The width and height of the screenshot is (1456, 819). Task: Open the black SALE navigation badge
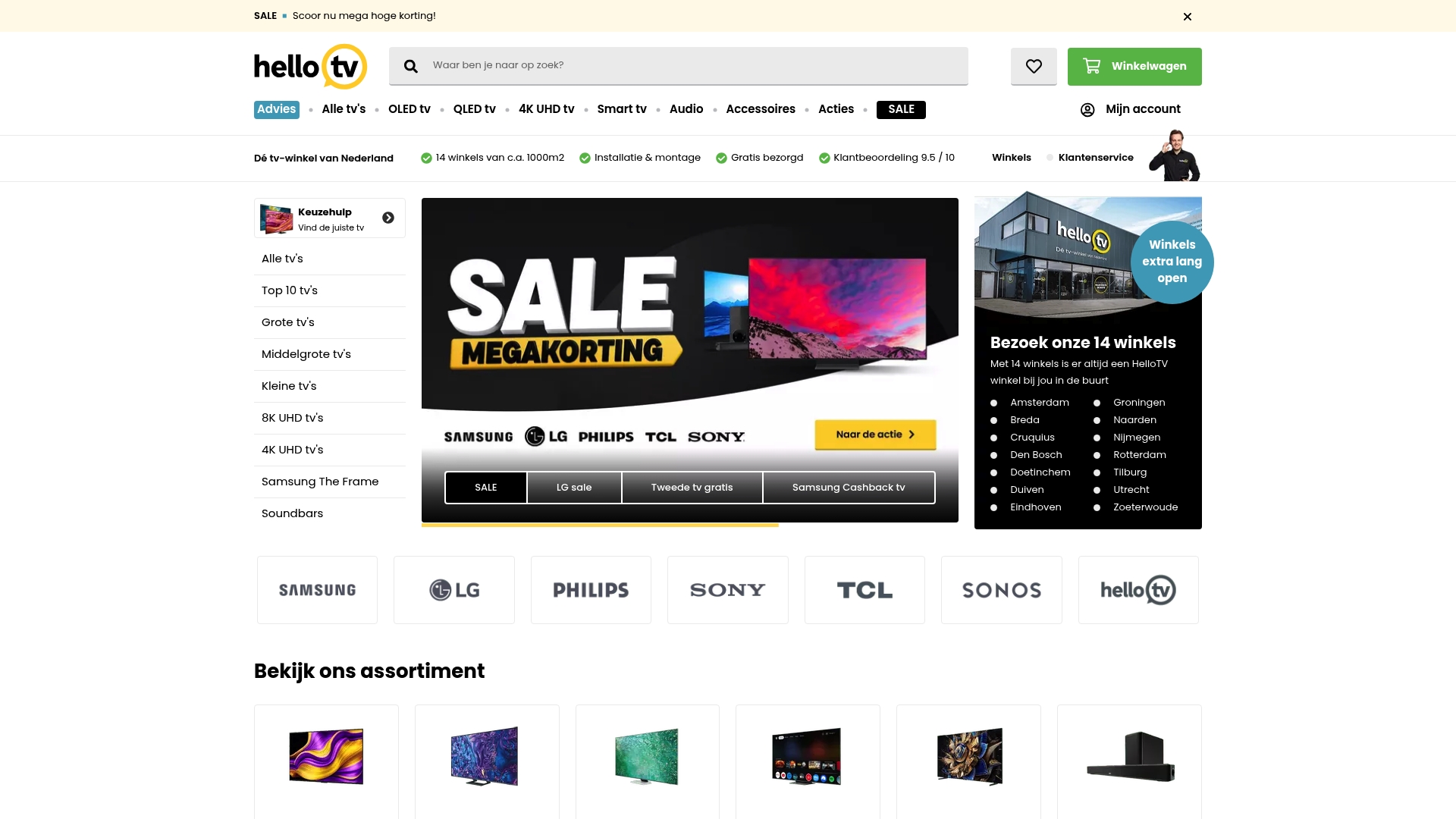901,109
